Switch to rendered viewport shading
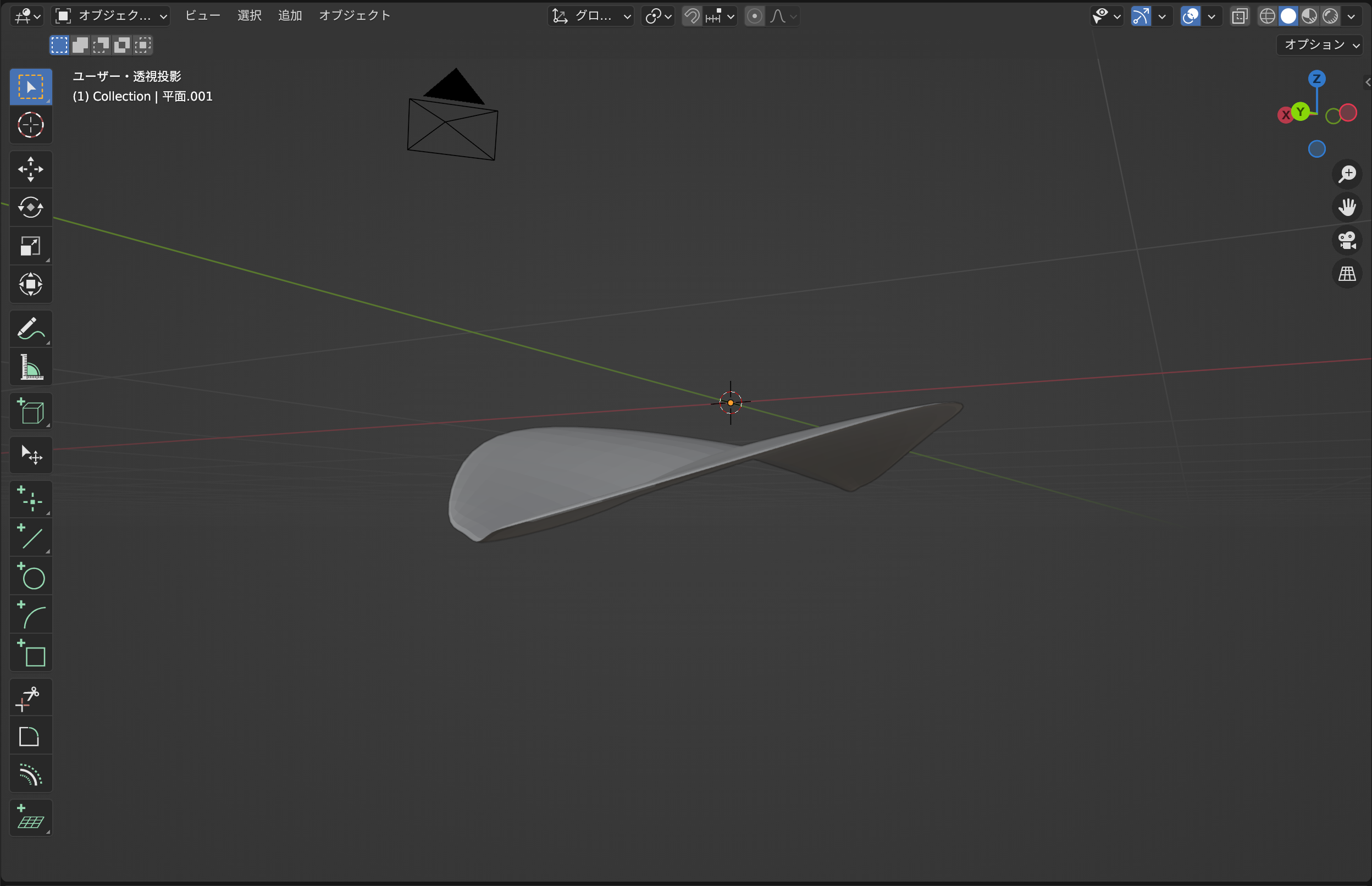 1330,16
